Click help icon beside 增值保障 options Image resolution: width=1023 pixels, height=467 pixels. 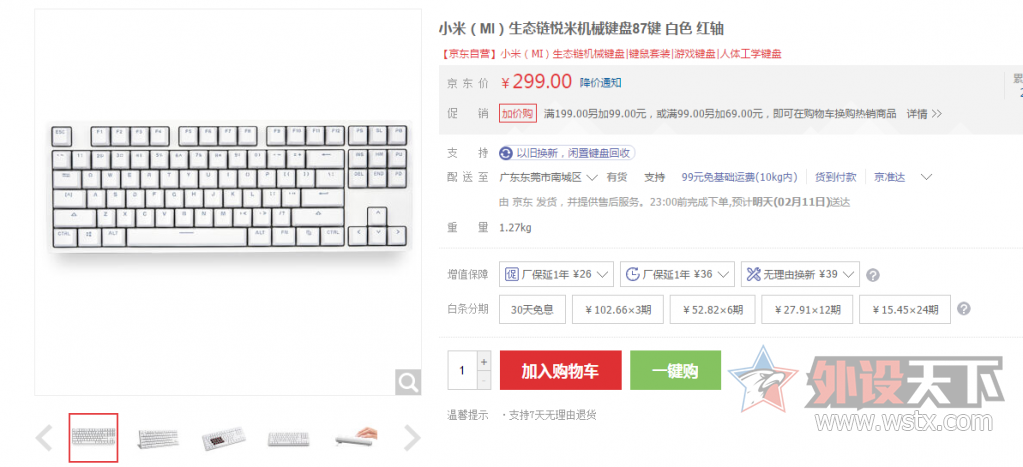click(872, 275)
